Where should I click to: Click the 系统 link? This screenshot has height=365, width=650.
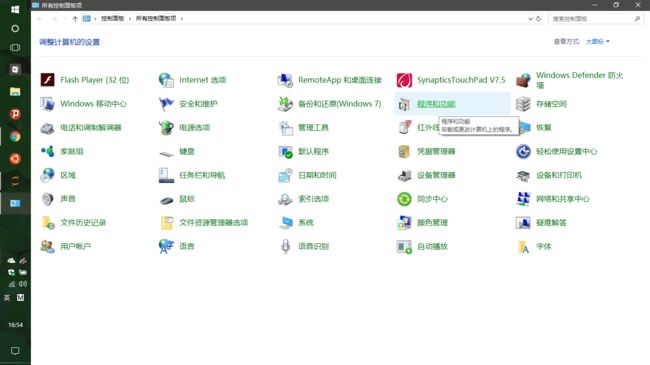point(306,222)
